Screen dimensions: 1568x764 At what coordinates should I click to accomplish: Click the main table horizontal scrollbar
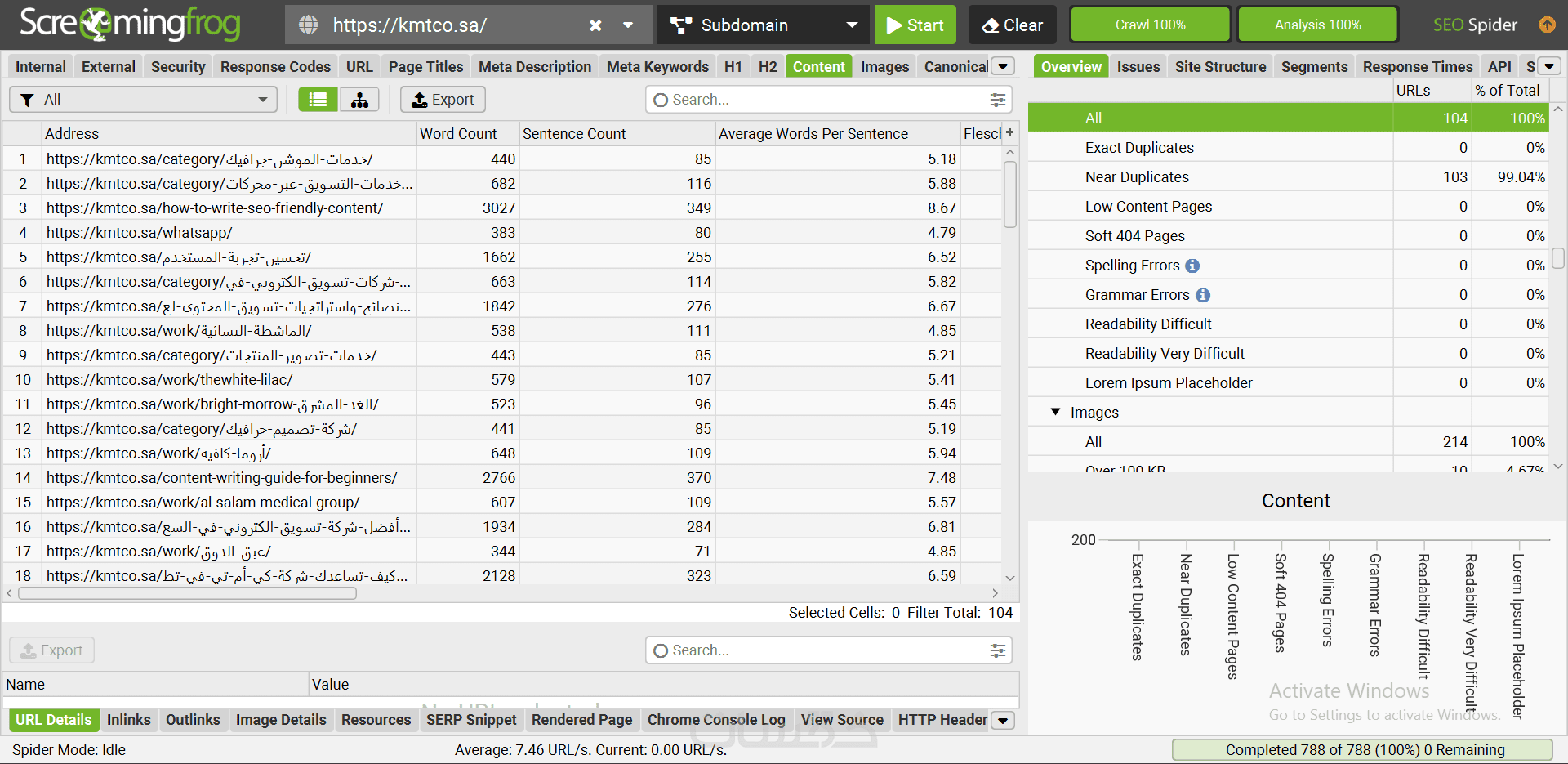(187, 593)
